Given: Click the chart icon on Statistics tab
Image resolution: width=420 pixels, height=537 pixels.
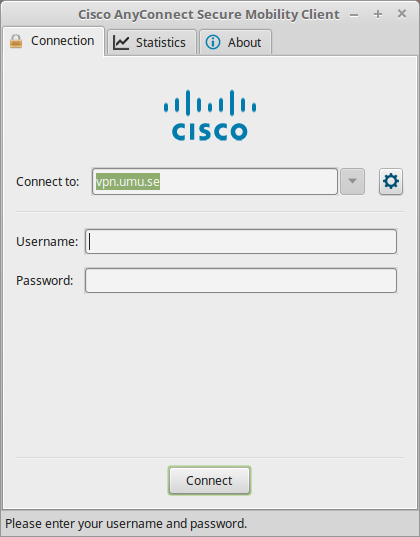Looking at the screenshot, I should point(121,43).
